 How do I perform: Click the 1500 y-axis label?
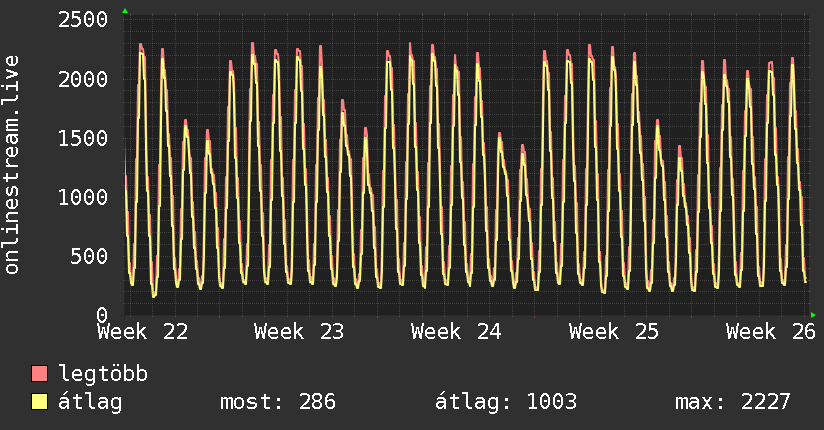tap(83, 138)
